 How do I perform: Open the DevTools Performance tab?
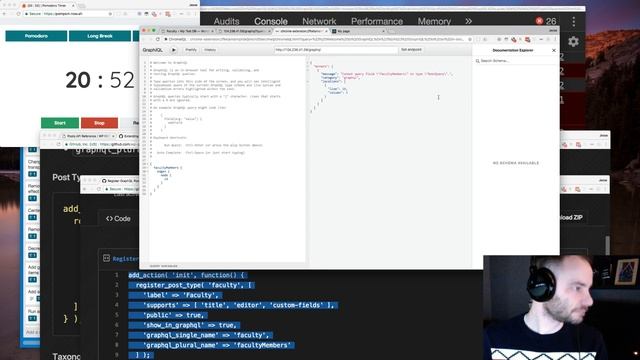[377, 21]
